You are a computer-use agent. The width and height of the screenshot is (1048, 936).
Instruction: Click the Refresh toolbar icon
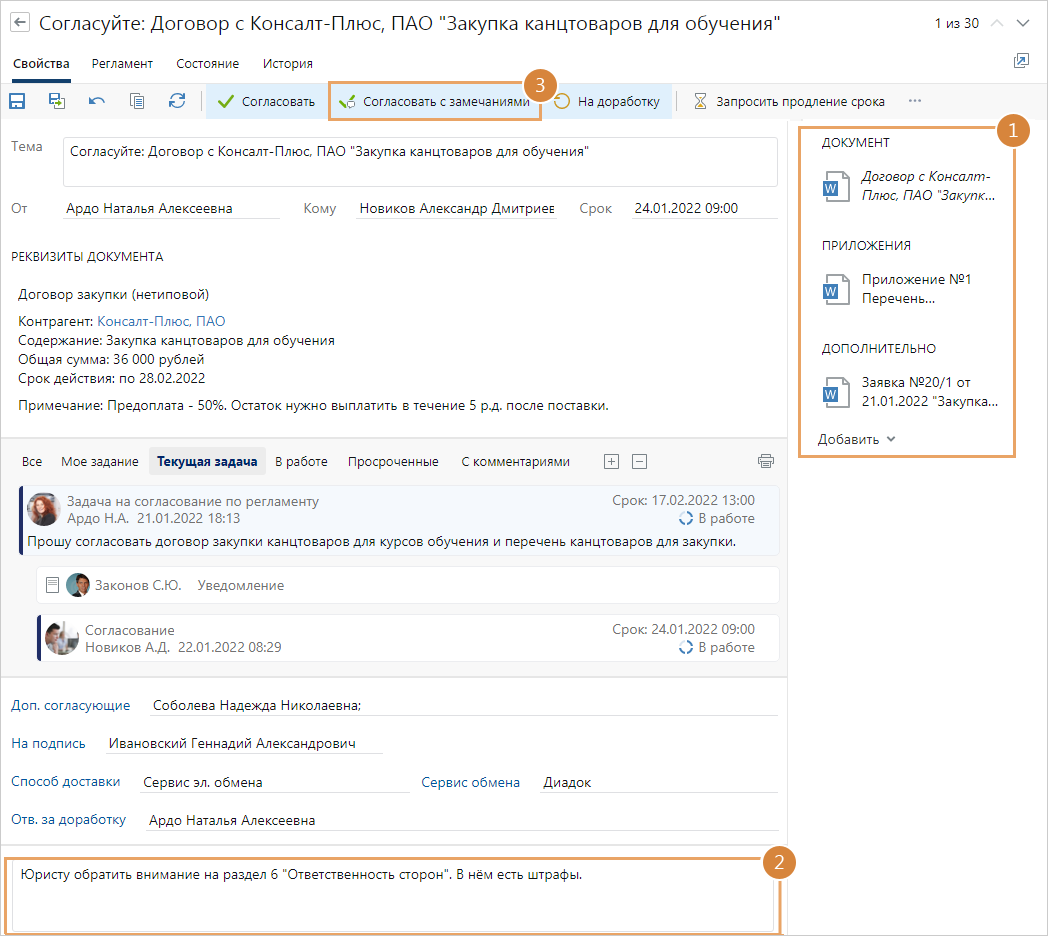177,101
